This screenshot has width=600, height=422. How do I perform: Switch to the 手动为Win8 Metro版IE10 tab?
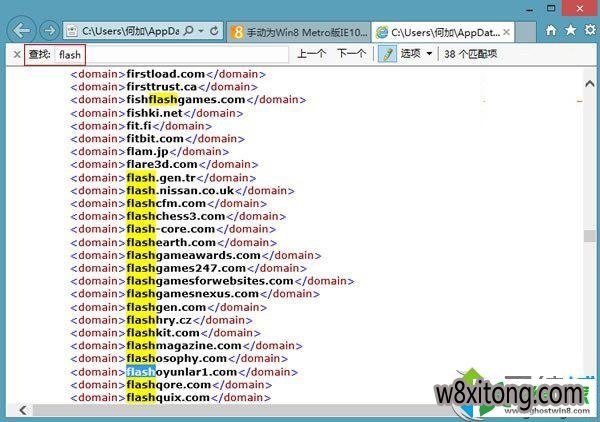click(290, 32)
